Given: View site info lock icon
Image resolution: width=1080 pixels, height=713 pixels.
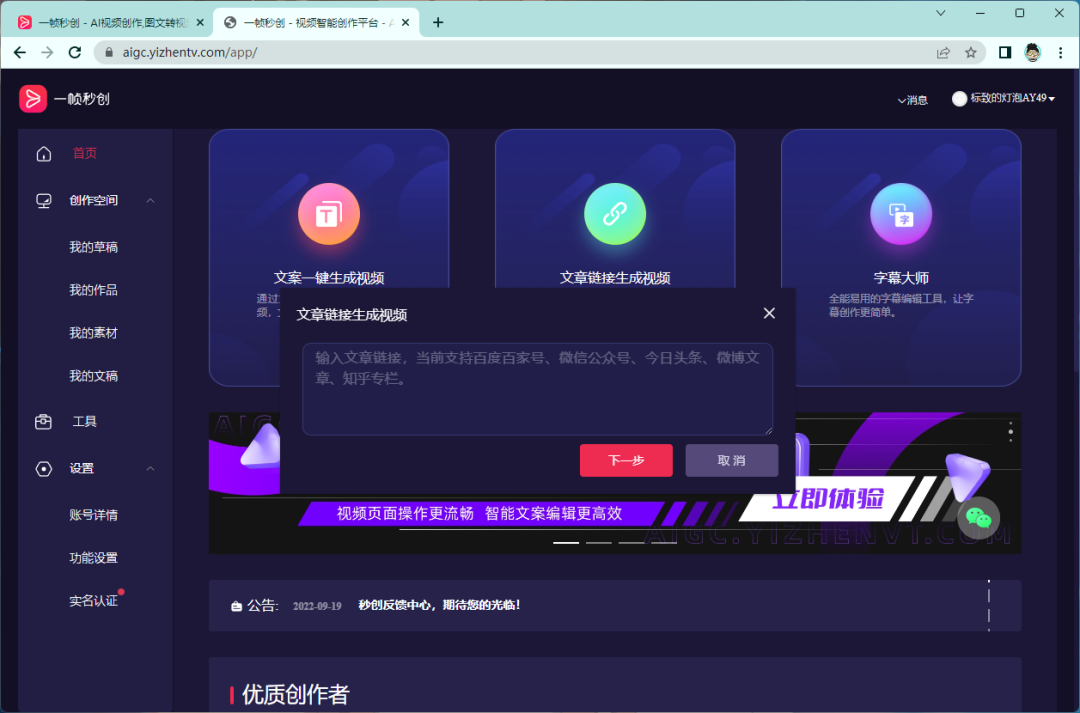Looking at the screenshot, I should tap(109, 52).
